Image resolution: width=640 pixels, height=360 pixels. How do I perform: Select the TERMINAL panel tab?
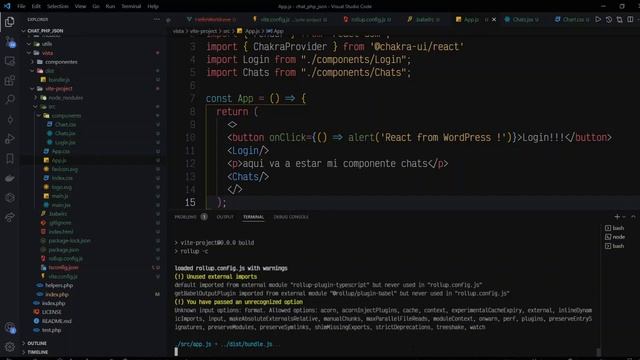click(x=253, y=217)
